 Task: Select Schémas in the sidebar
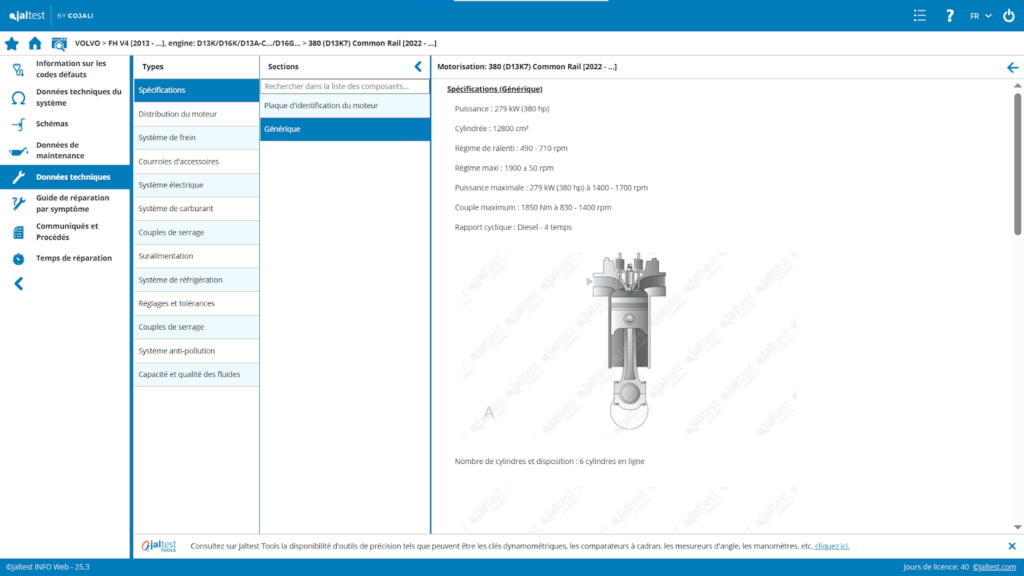(x=52, y=123)
